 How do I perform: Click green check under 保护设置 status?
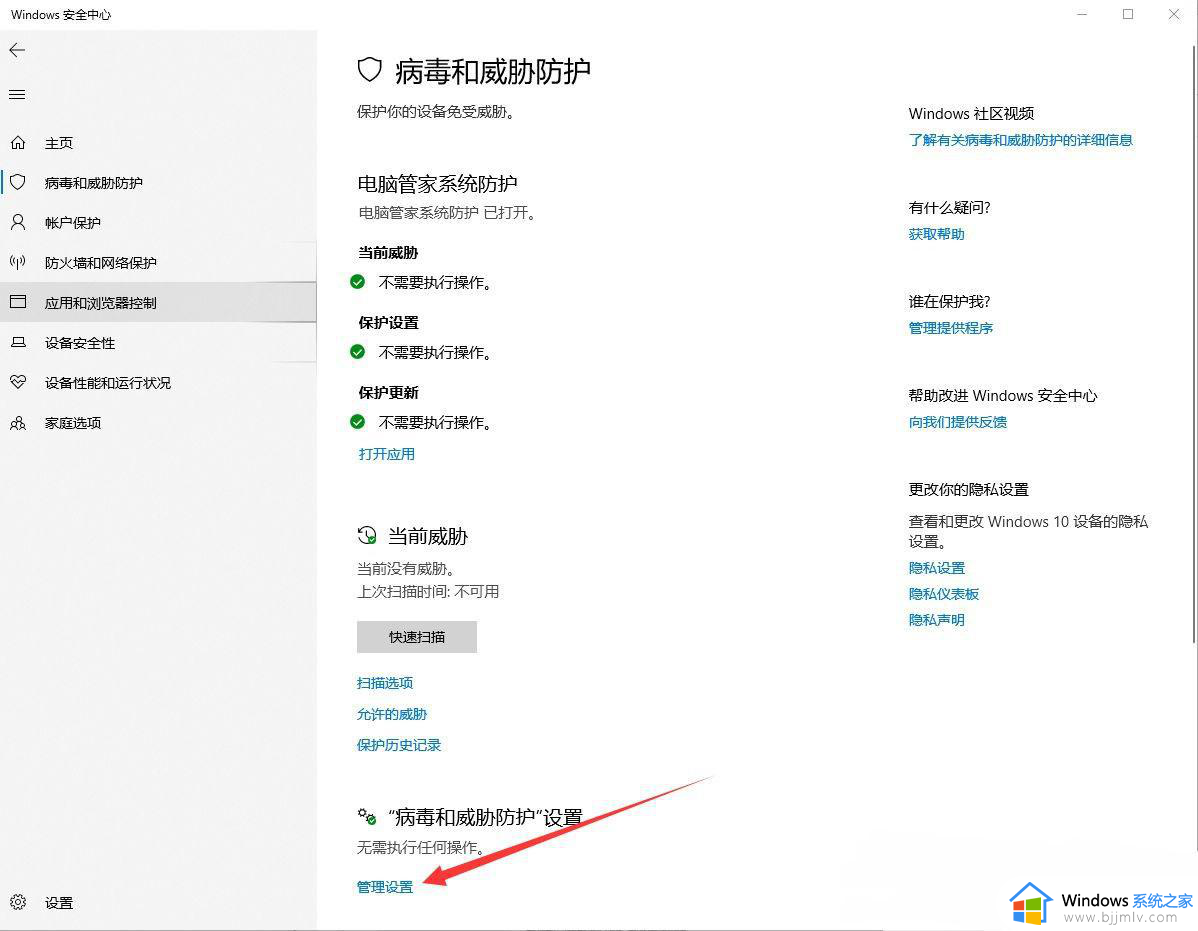point(358,352)
